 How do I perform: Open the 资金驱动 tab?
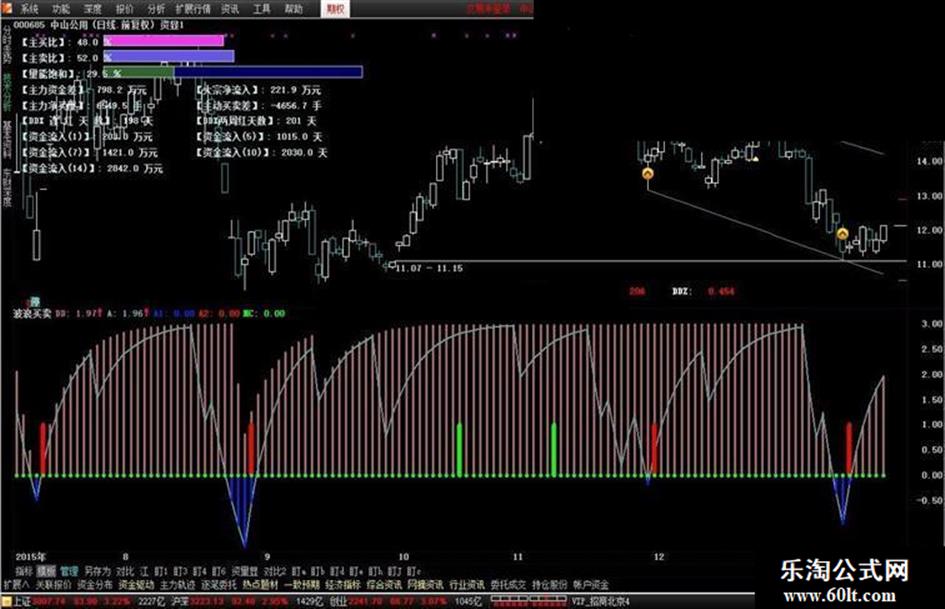[136, 585]
